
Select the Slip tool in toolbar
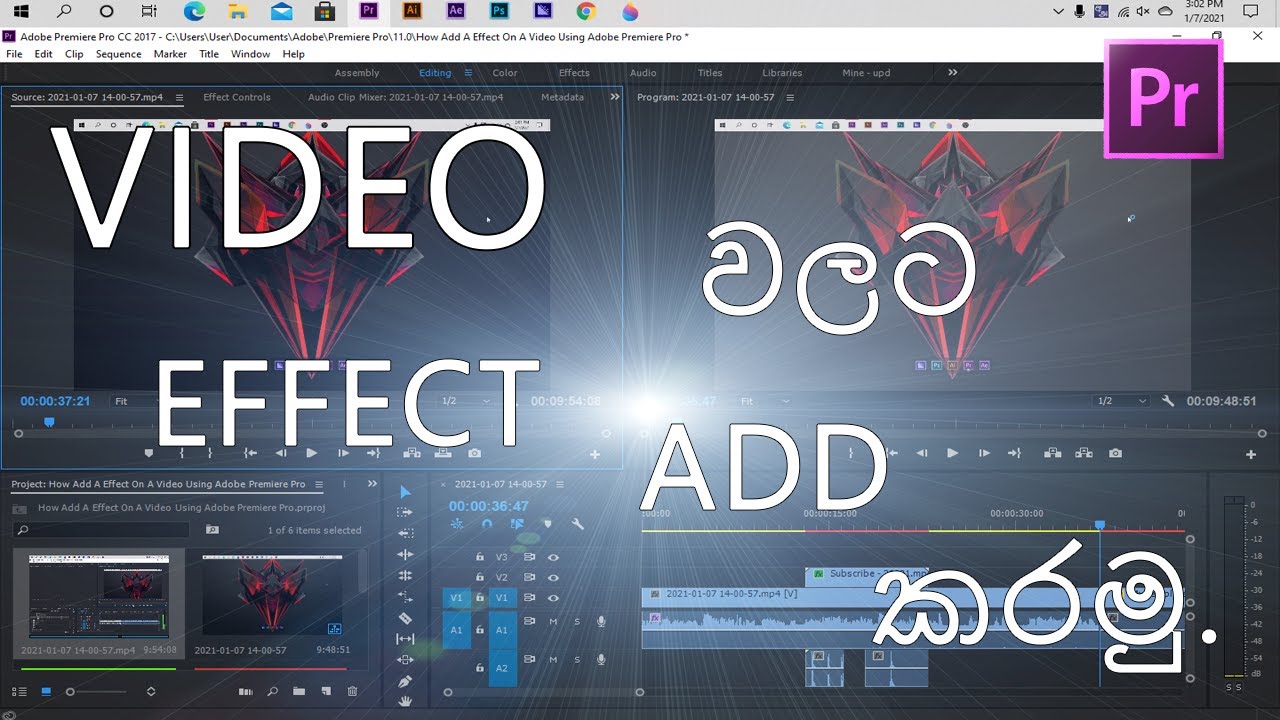tap(405, 638)
